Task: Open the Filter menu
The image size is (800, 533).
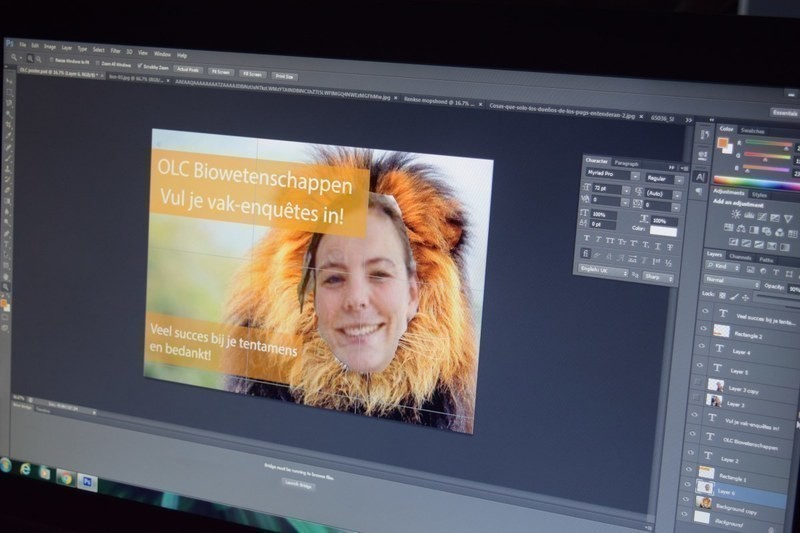Action: (x=115, y=50)
